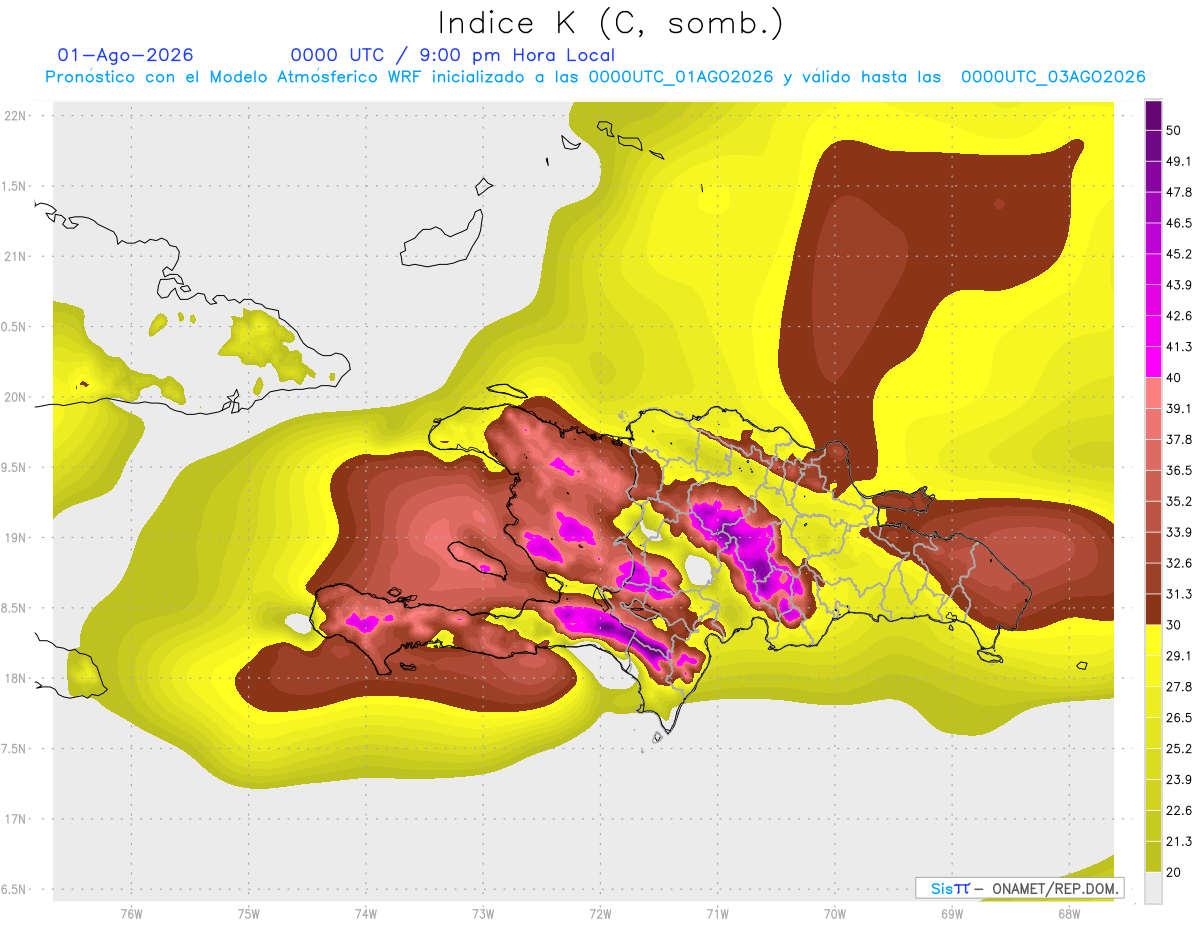Click the legend value '39.1'
Viewport: 1200px width, 927px height.
1179,409
